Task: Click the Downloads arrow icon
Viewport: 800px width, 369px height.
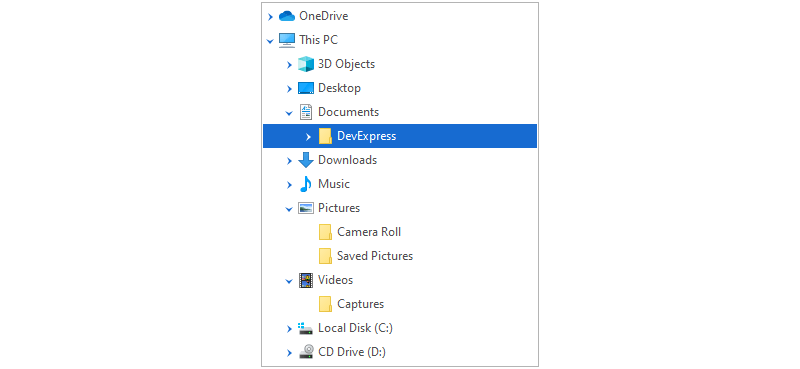Action: (x=306, y=160)
